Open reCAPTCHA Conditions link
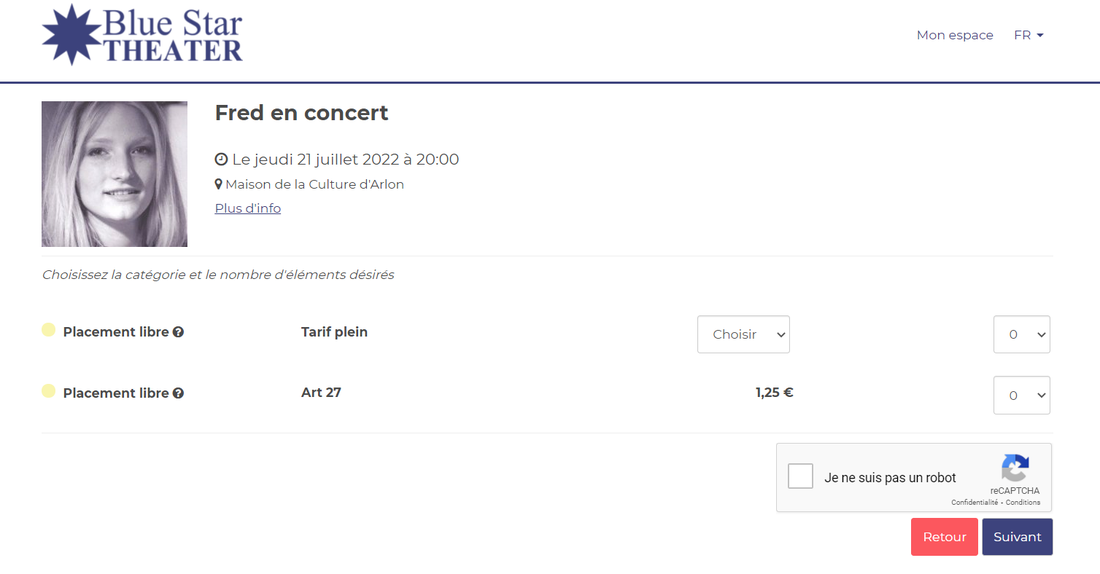 click(x=1024, y=503)
